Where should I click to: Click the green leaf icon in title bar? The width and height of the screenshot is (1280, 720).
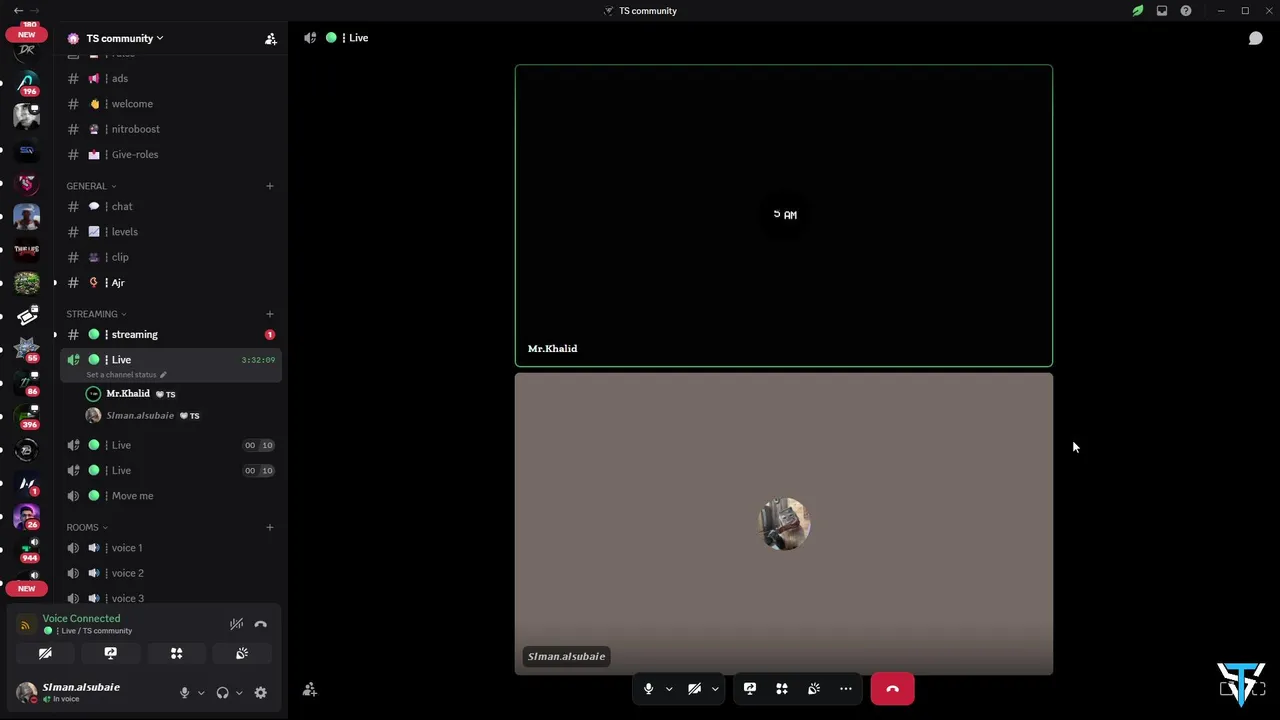click(1138, 11)
